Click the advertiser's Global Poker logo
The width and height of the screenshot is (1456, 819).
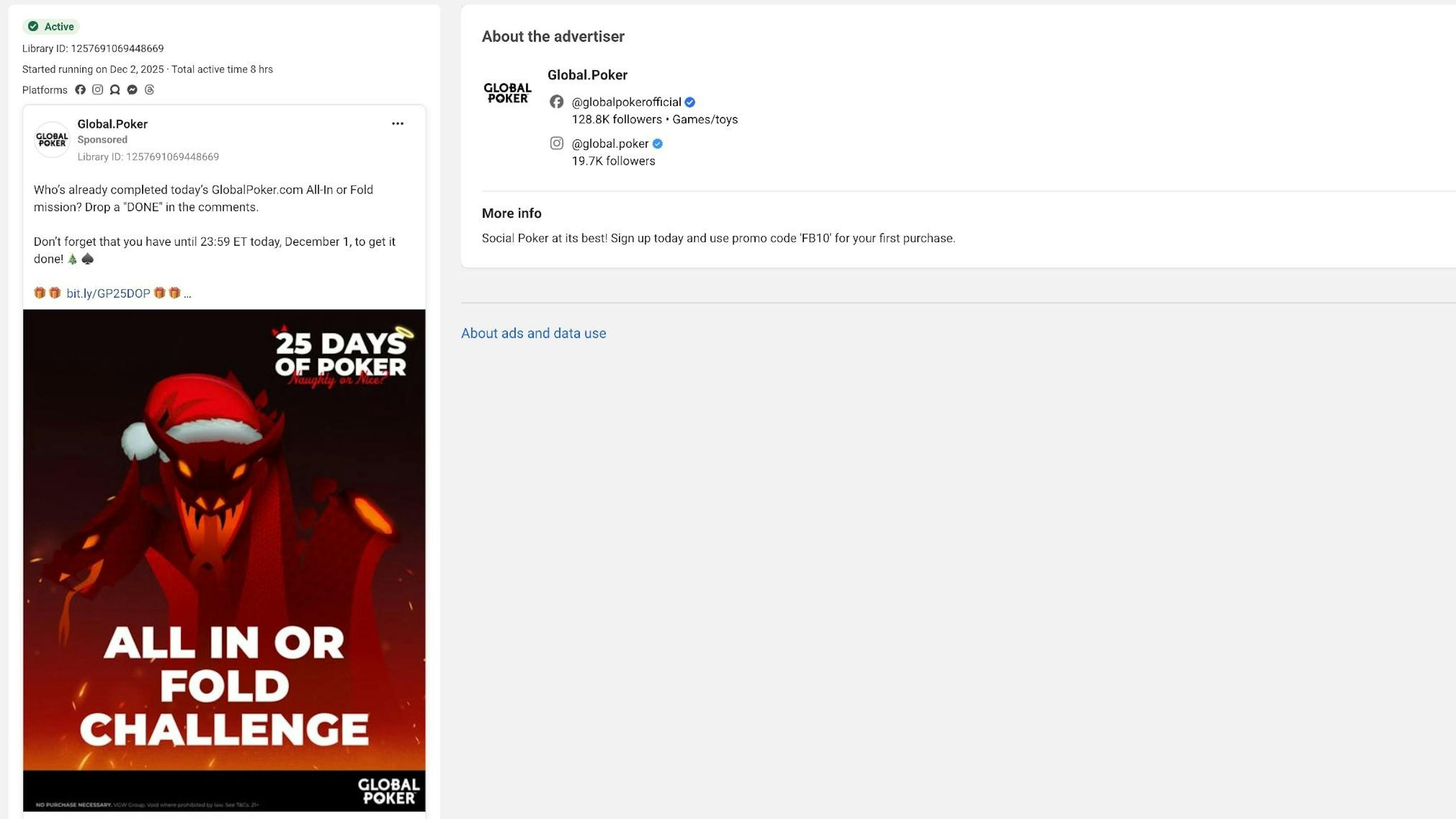pos(508,93)
